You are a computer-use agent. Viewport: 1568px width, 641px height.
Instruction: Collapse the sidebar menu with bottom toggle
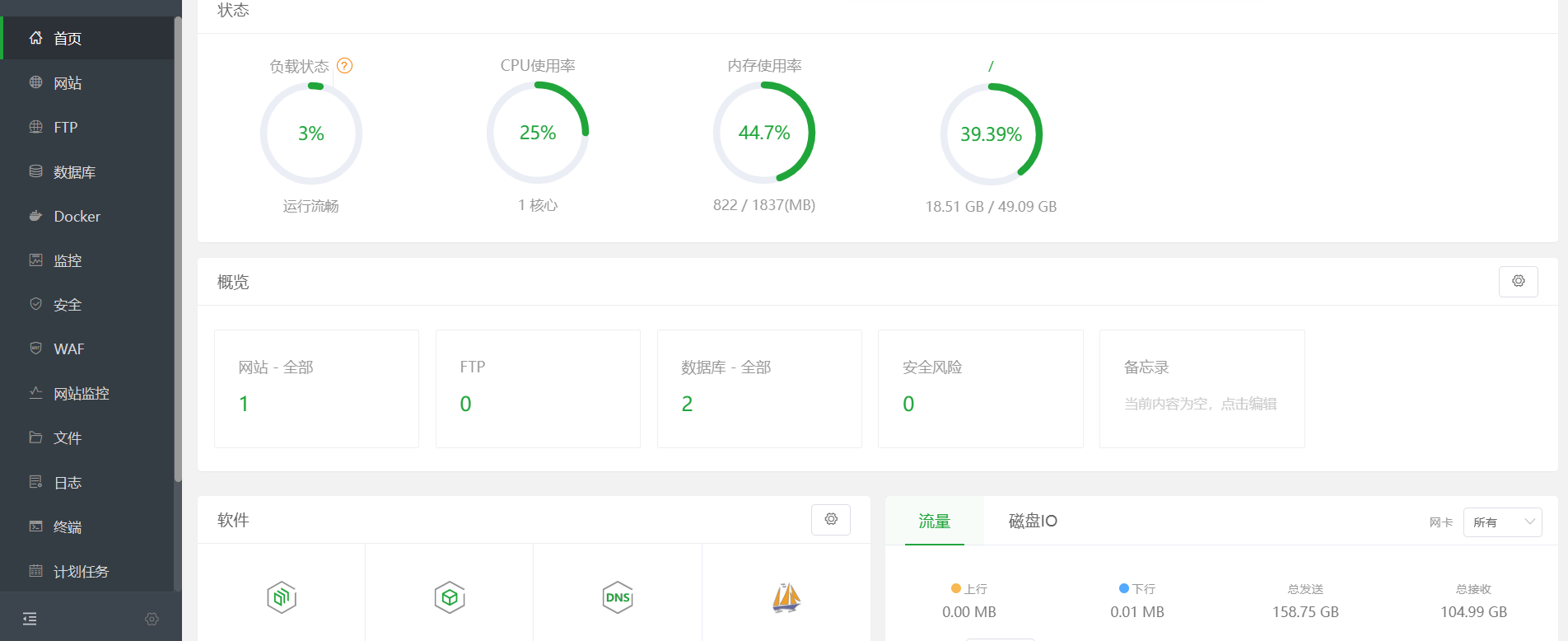[30, 619]
